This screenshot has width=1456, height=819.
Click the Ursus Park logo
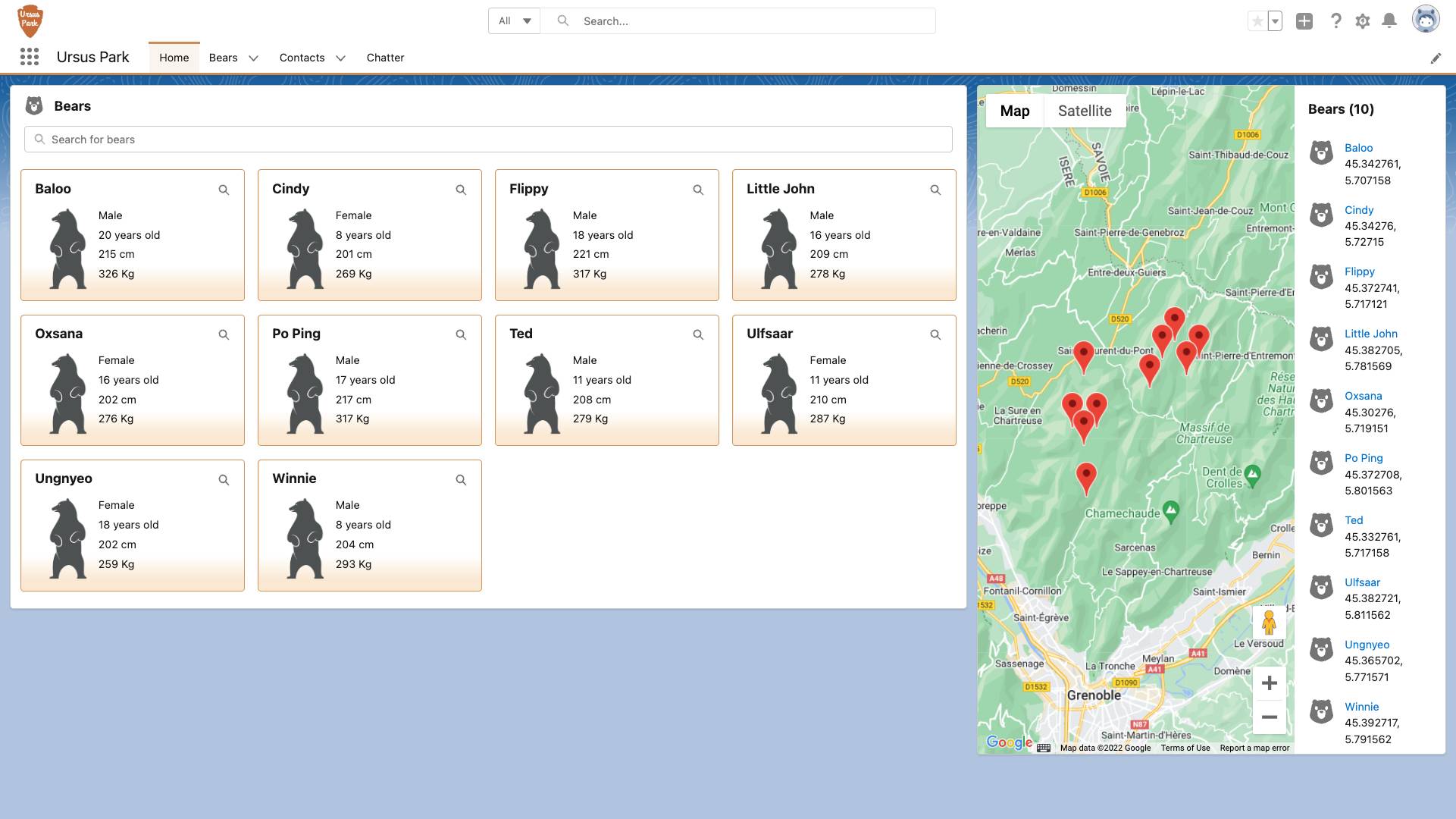[x=30, y=20]
